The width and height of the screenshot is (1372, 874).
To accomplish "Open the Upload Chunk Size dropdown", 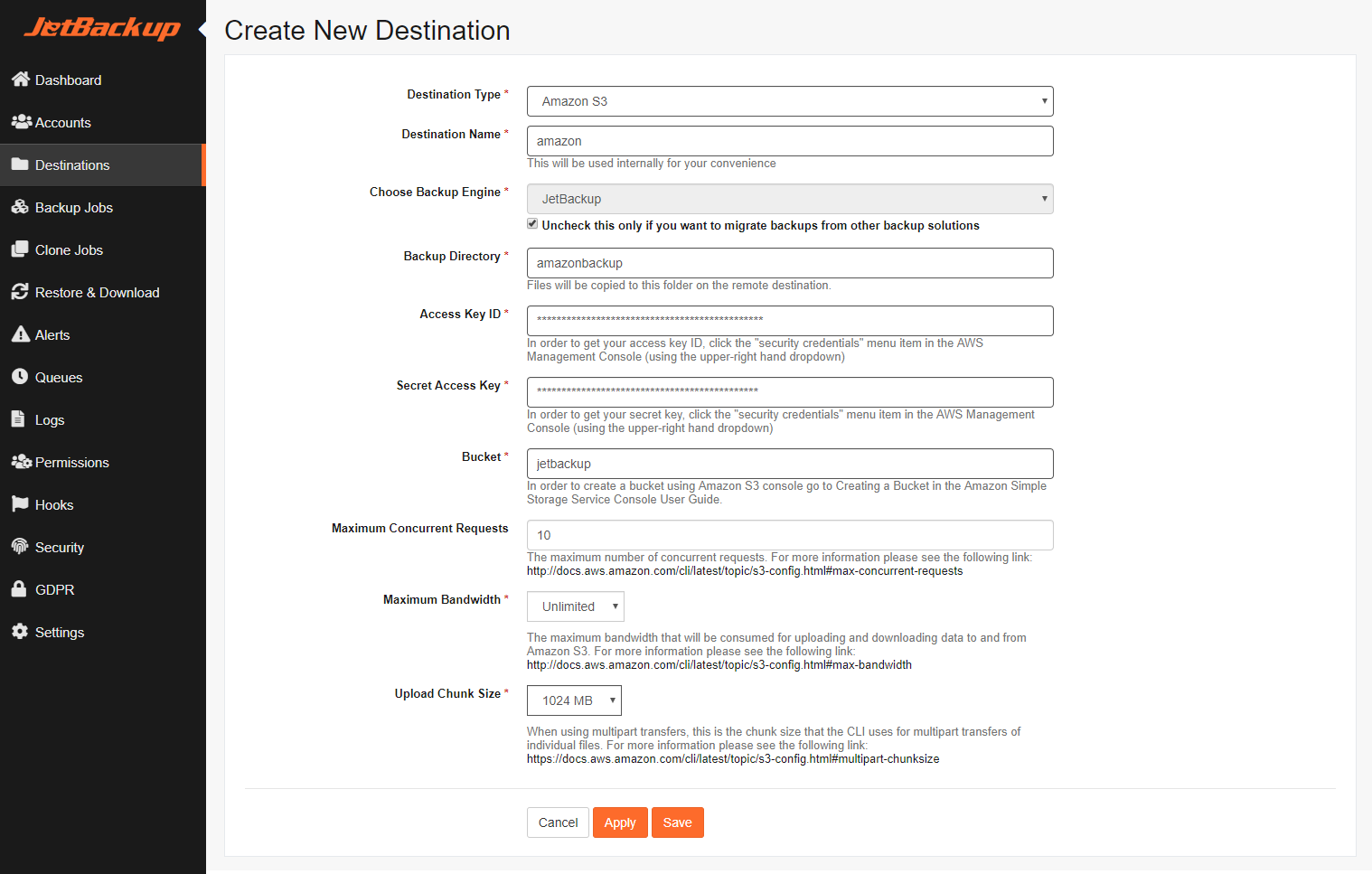I will point(574,700).
